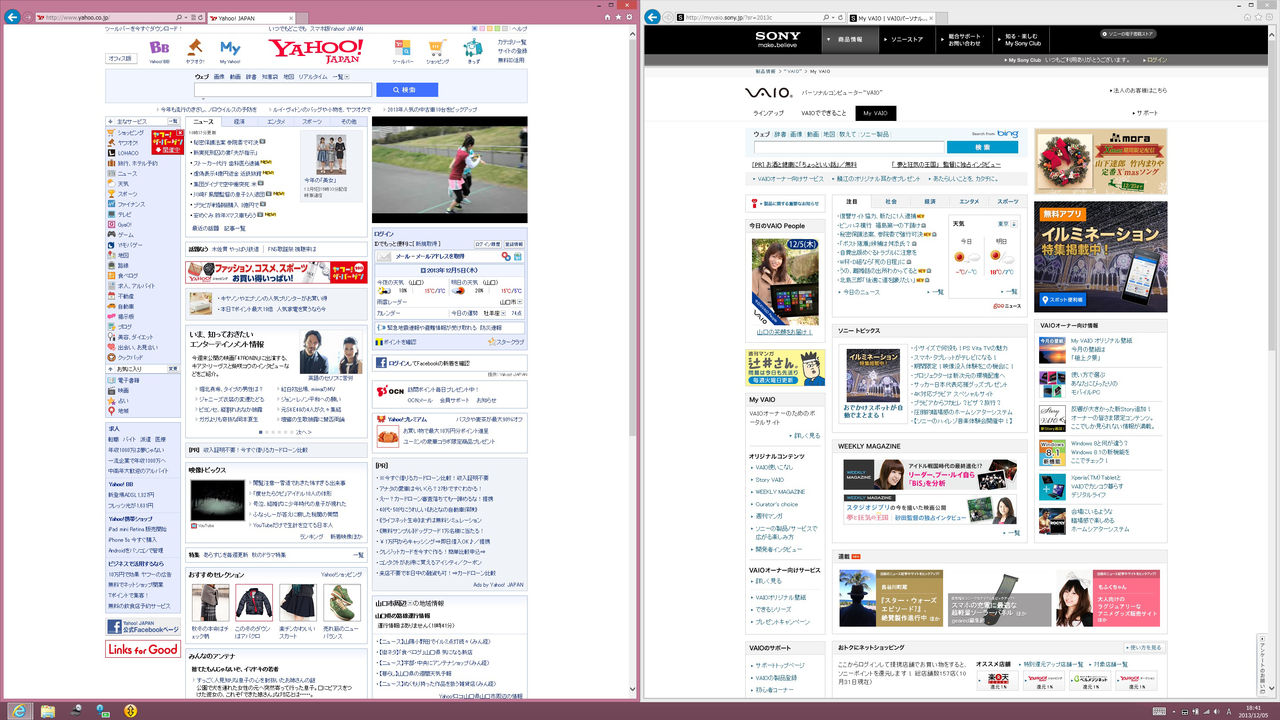Viewport: 1280px width, 720px height.
Task: Expand the 商品情報 menu on Sony header
Action: pos(850,39)
